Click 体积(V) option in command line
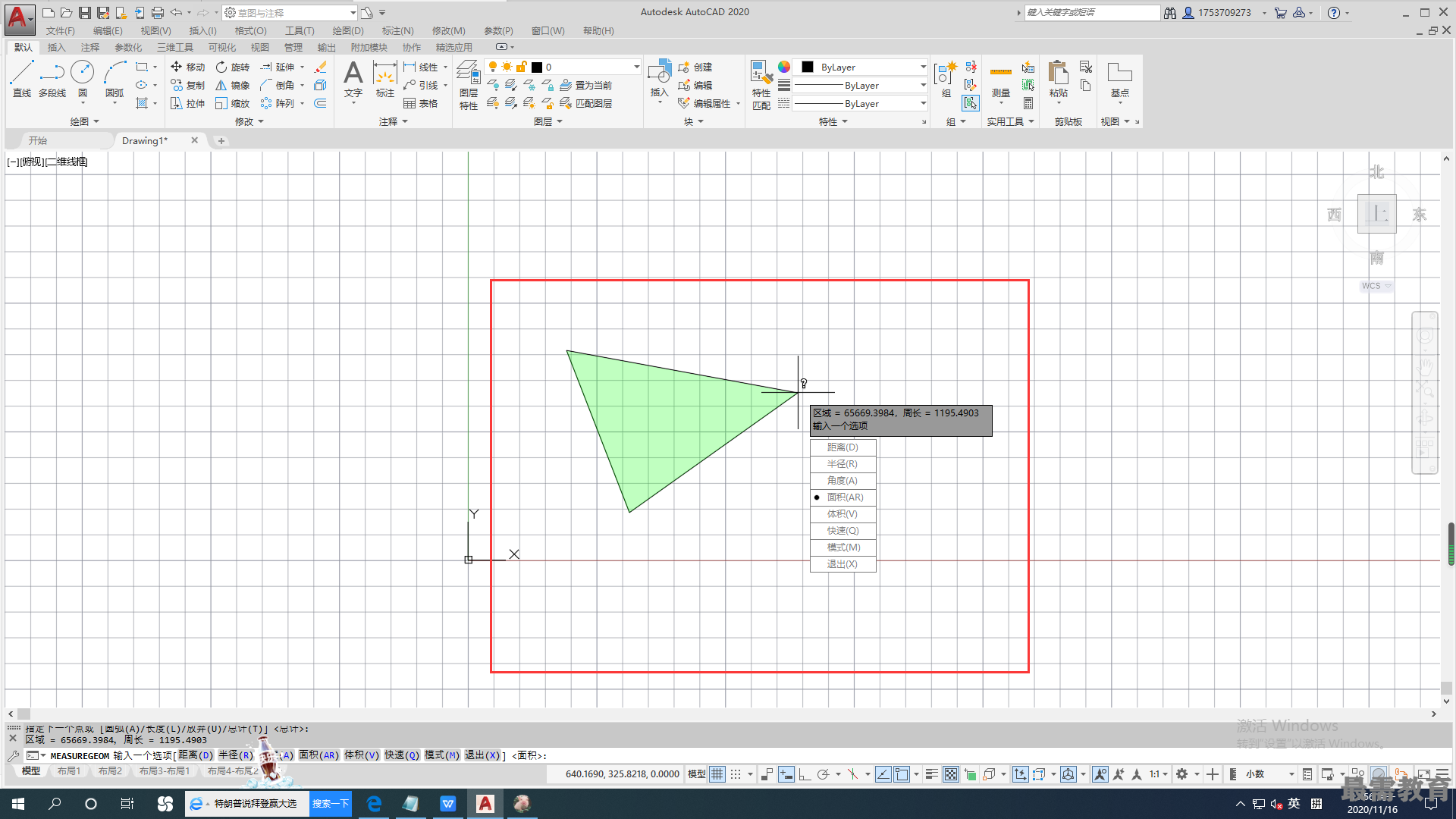 pos(361,755)
